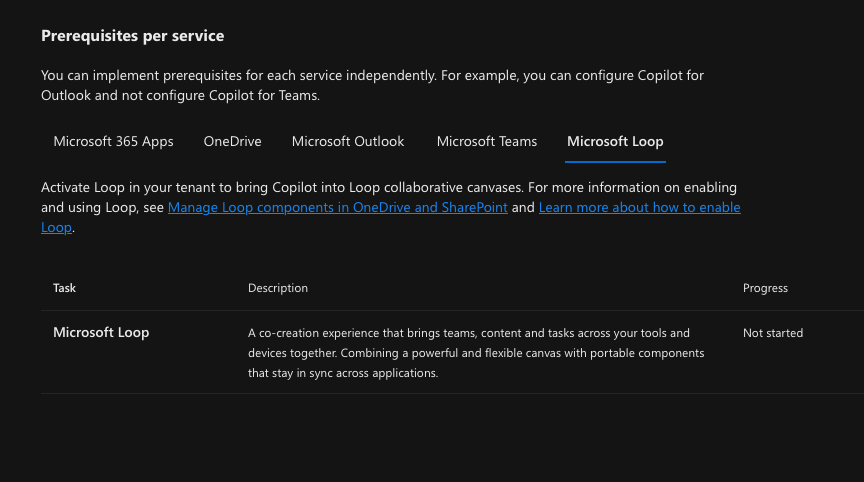The height and width of the screenshot is (482, 864).
Task: Select the Microsoft Outlook tab
Action: point(348,142)
